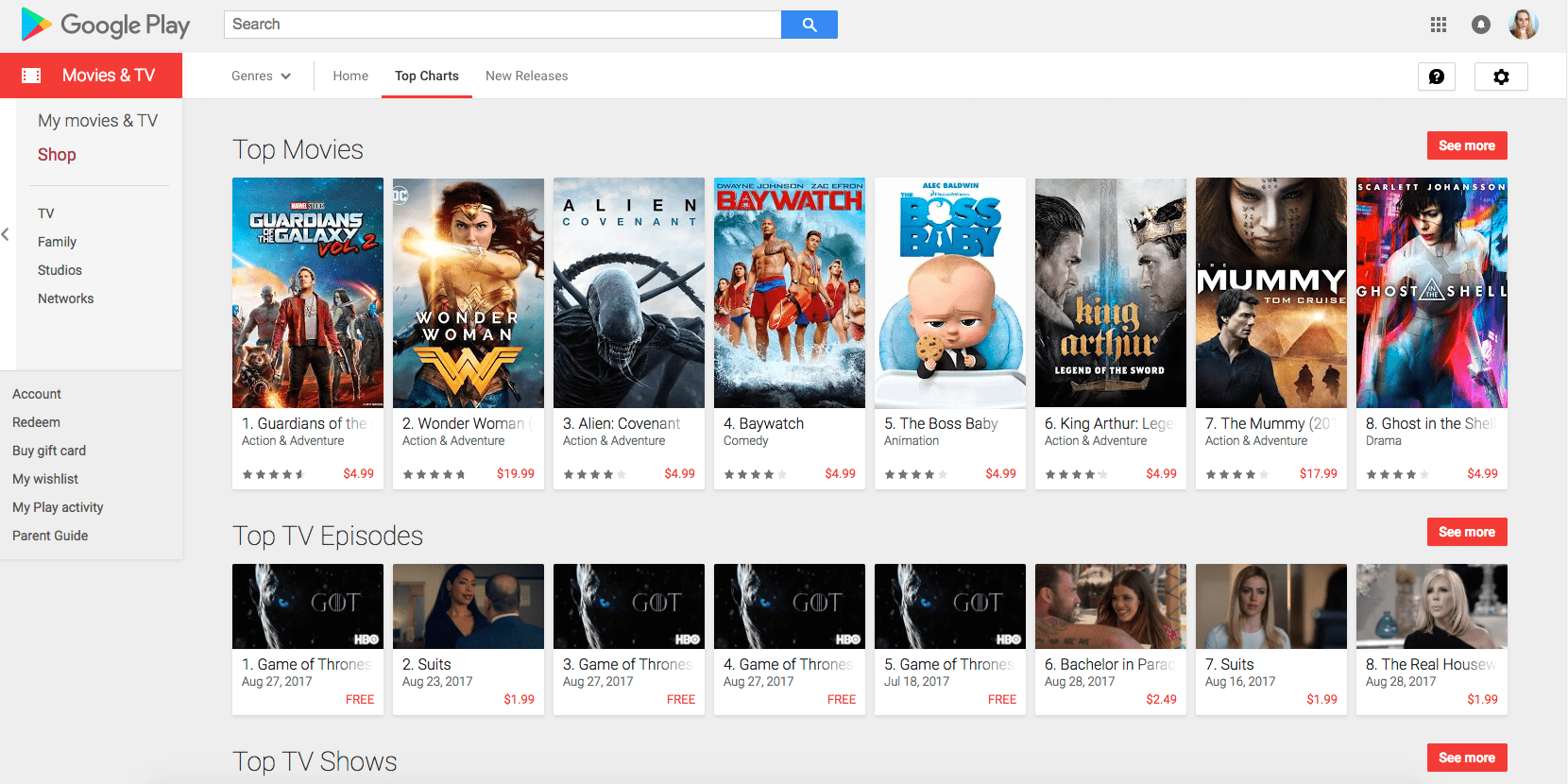Open the Wonder Woman poster

pos(469,293)
